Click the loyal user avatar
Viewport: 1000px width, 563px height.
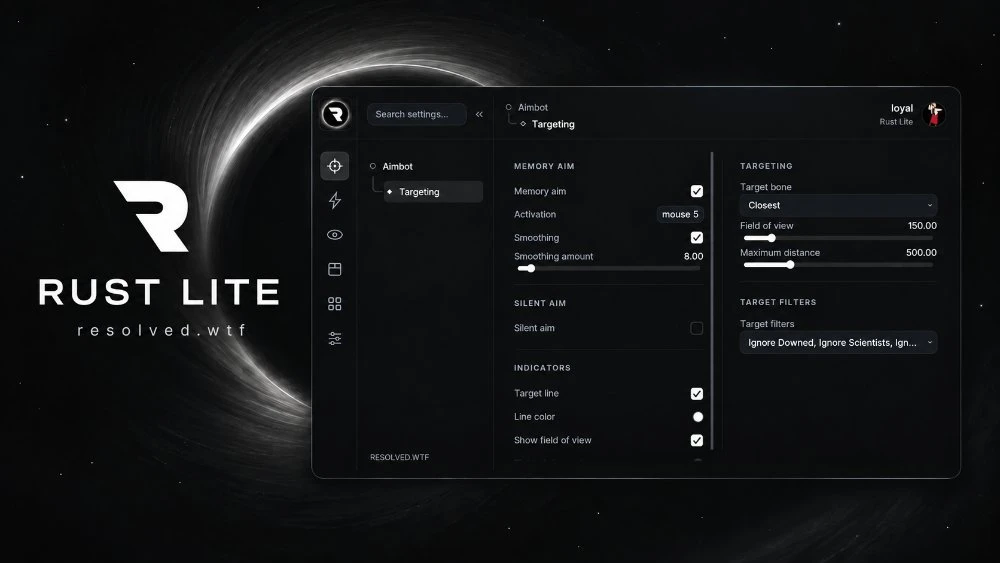coord(934,115)
